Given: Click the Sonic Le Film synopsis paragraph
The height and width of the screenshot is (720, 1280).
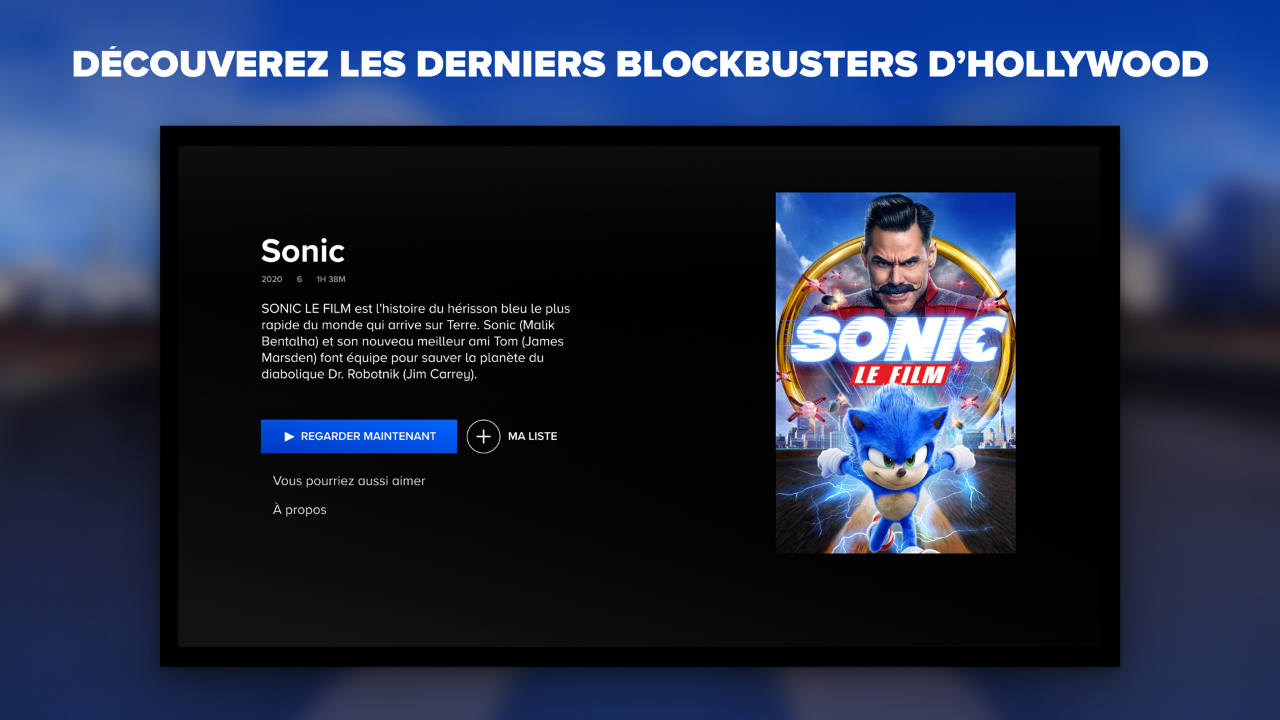Looking at the screenshot, I should click(x=415, y=342).
